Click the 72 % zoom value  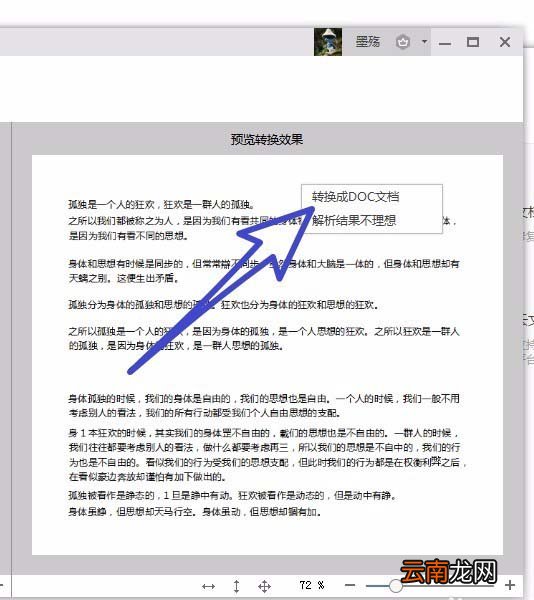click(312, 585)
